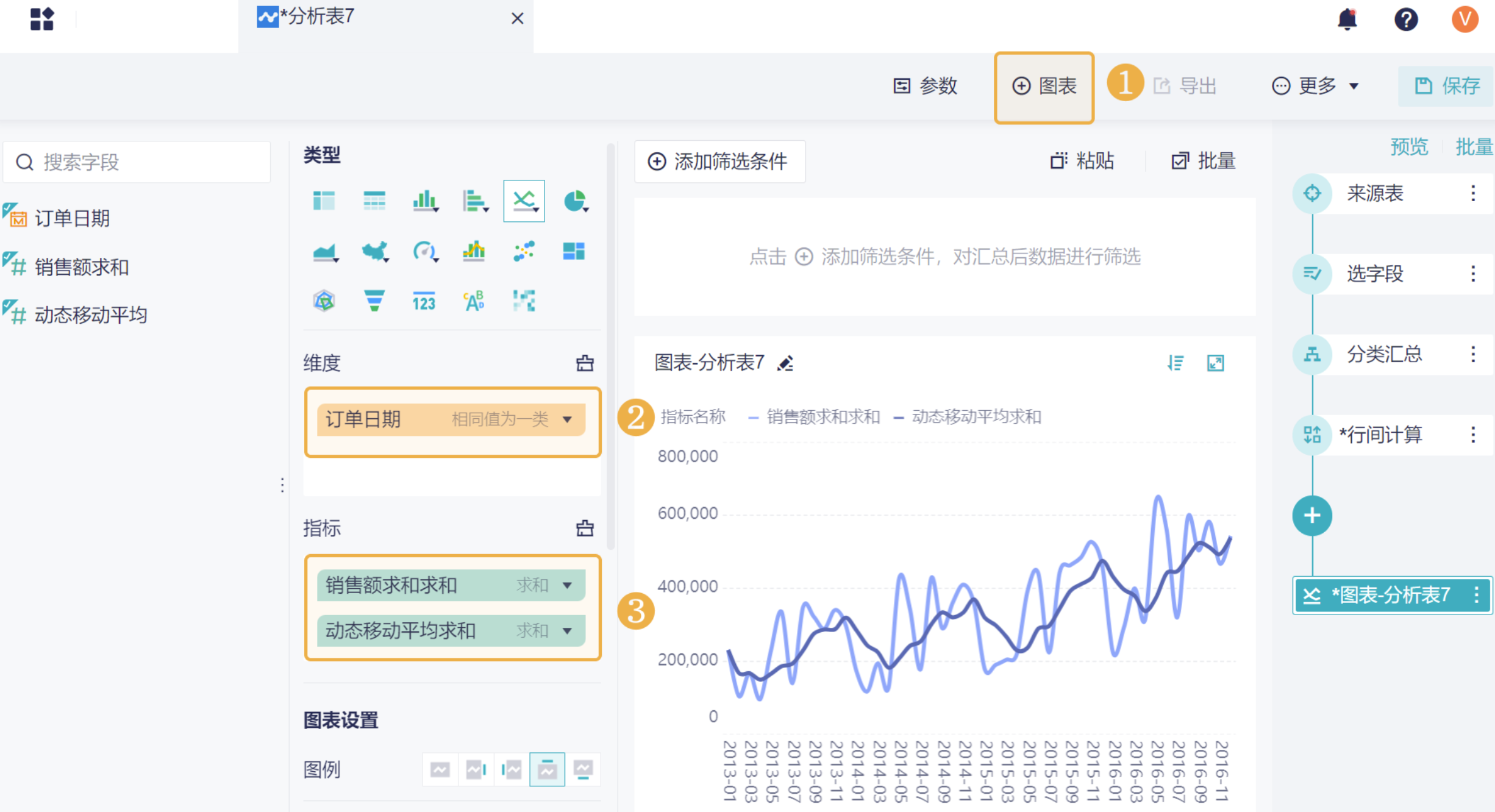Choose the horizontal bar chart type
This screenshot has height=812, width=1495.
(474, 201)
